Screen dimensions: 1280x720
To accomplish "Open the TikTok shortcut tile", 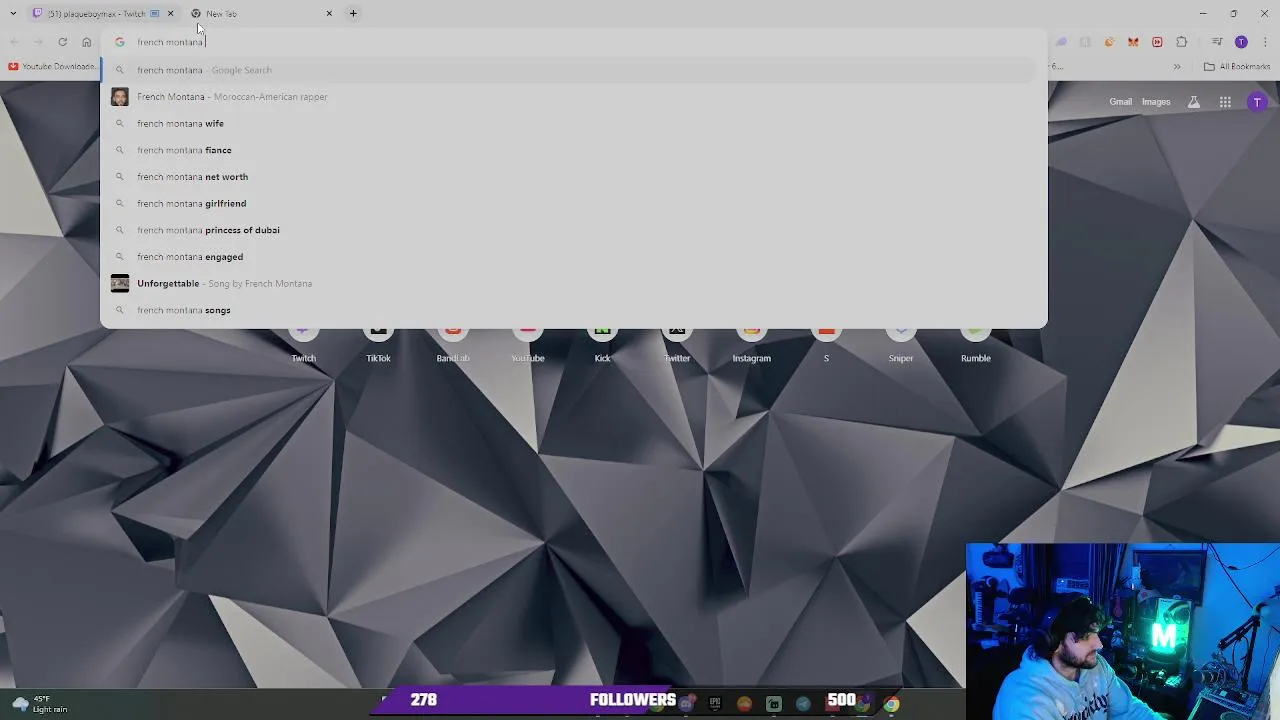I will [x=378, y=346].
